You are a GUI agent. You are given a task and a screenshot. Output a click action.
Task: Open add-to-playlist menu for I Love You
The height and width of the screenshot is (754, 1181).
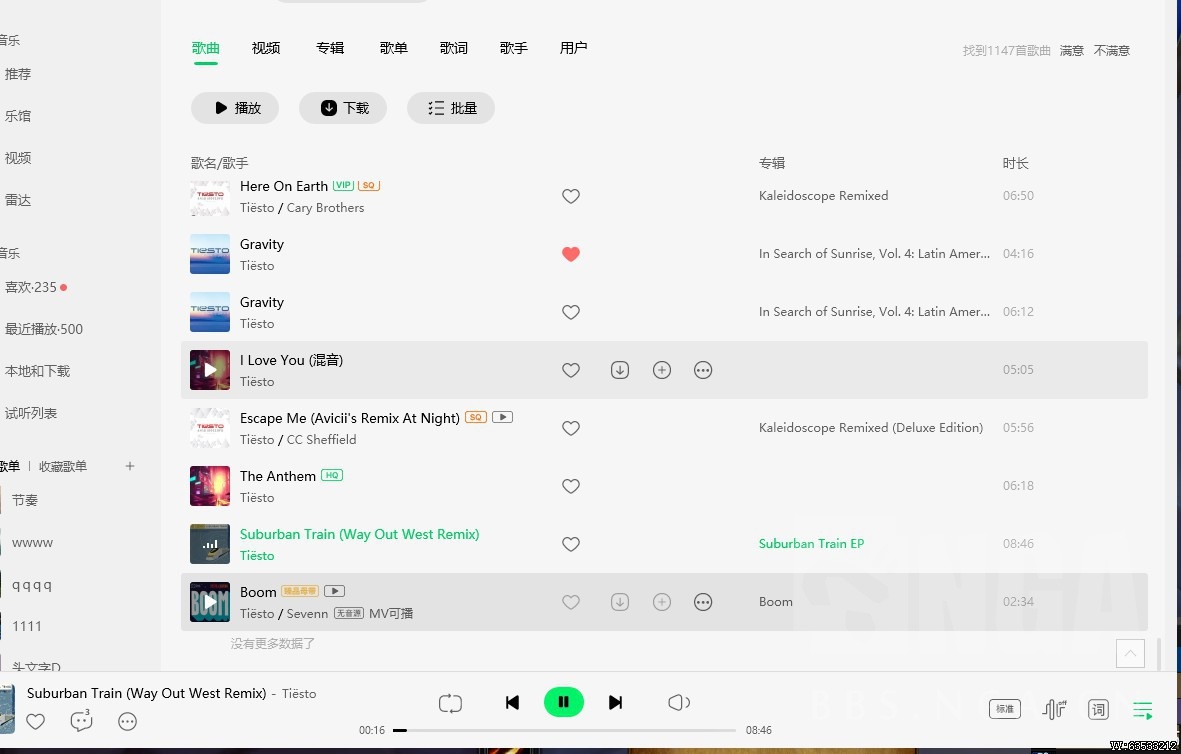coord(661,369)
